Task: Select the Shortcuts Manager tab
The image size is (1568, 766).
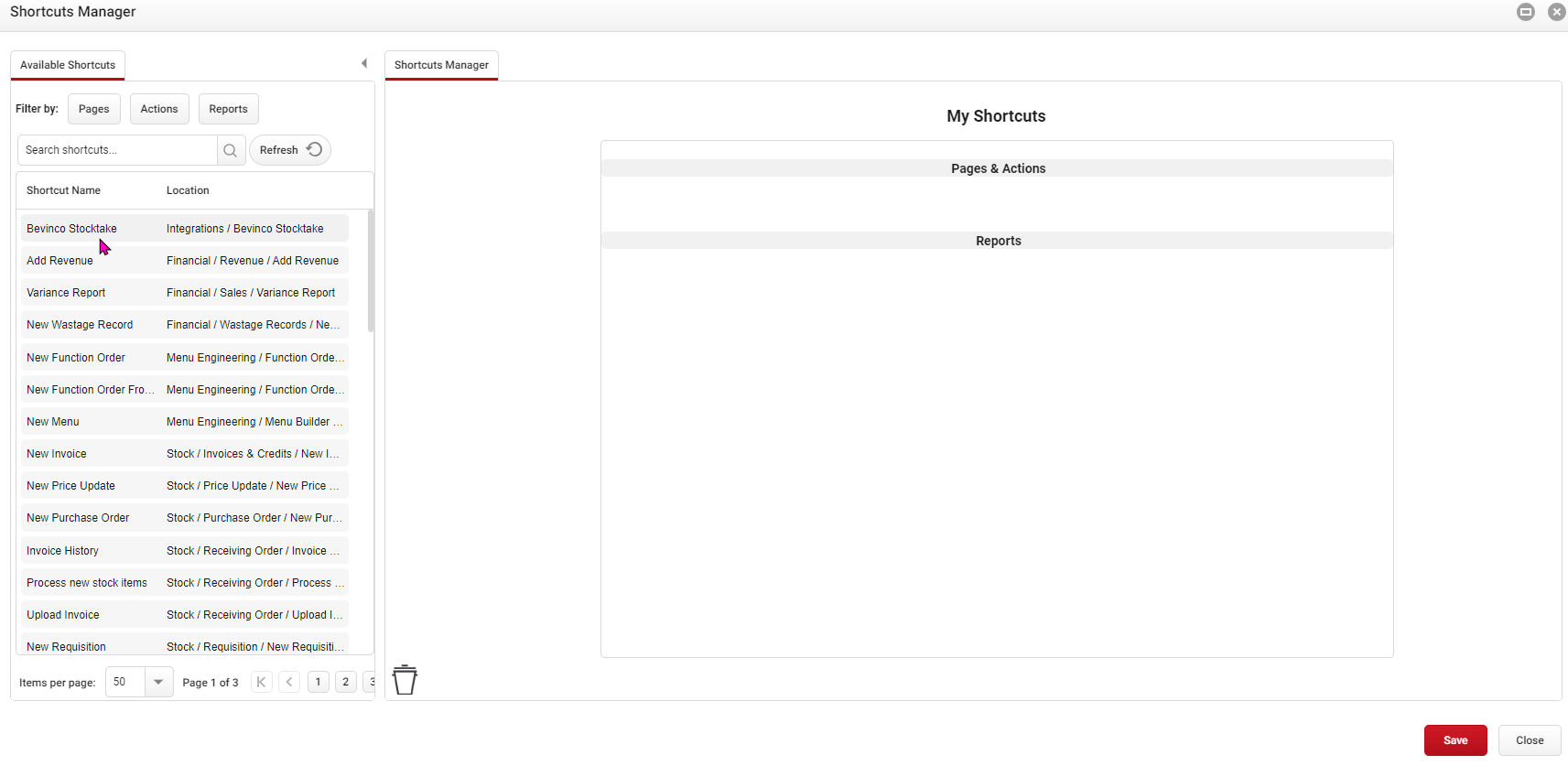Action: 441,65
